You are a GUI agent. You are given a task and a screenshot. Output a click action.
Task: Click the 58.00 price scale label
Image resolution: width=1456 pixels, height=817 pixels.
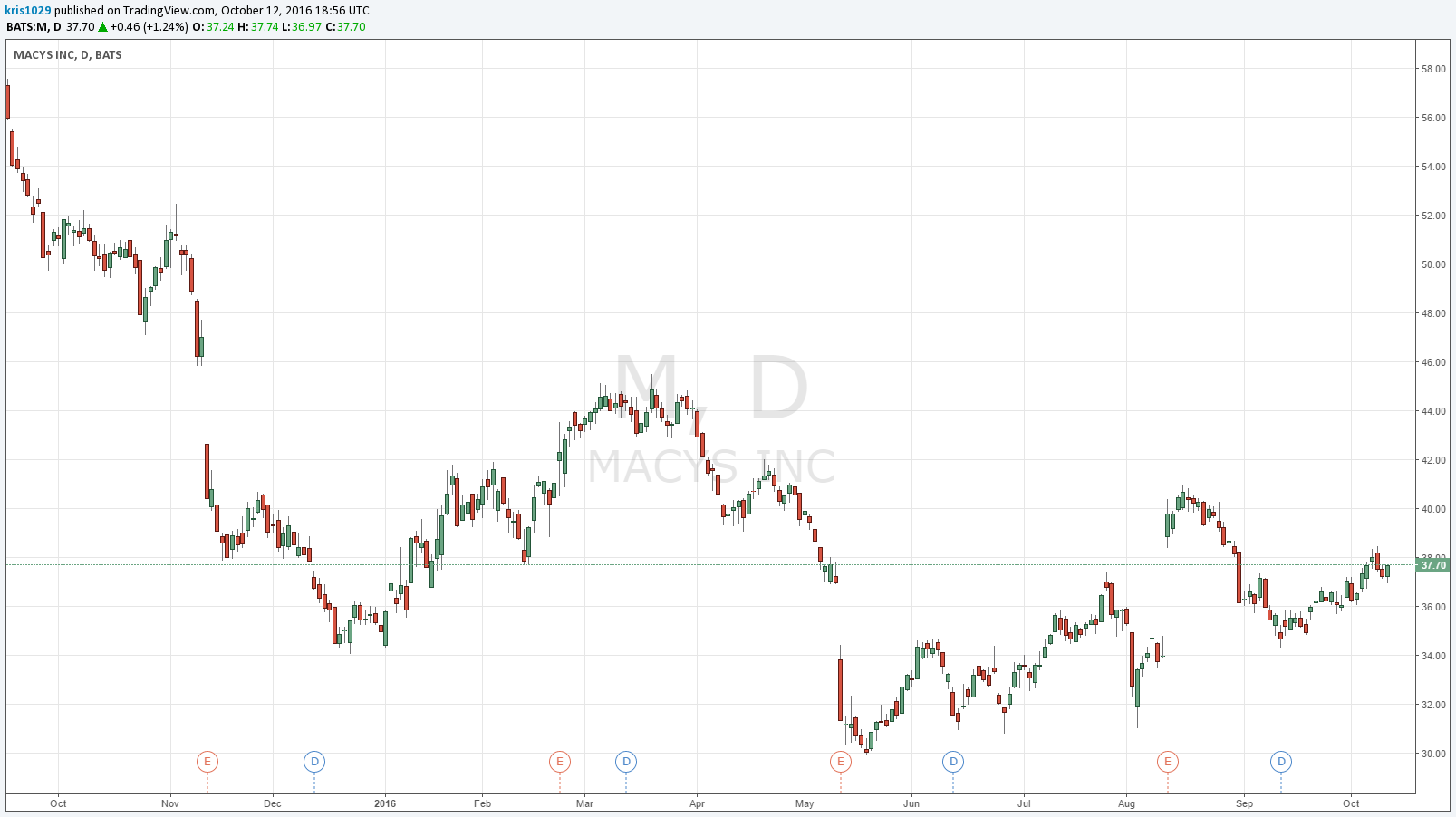(1433, 69)
